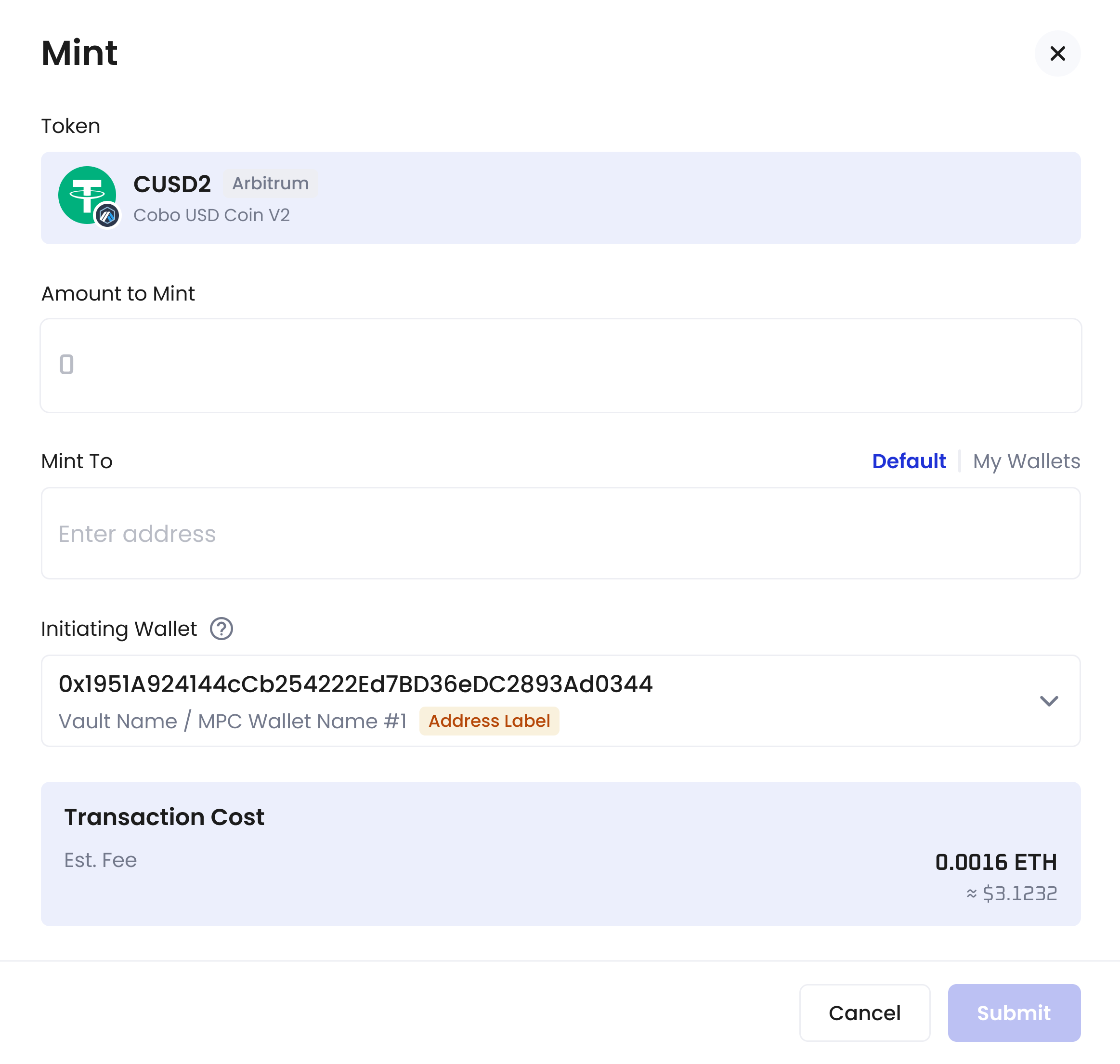The width and height of the screenshot is (1120, 1064).
Task: Click the Mint dialog title
Action: coord(79,53)
